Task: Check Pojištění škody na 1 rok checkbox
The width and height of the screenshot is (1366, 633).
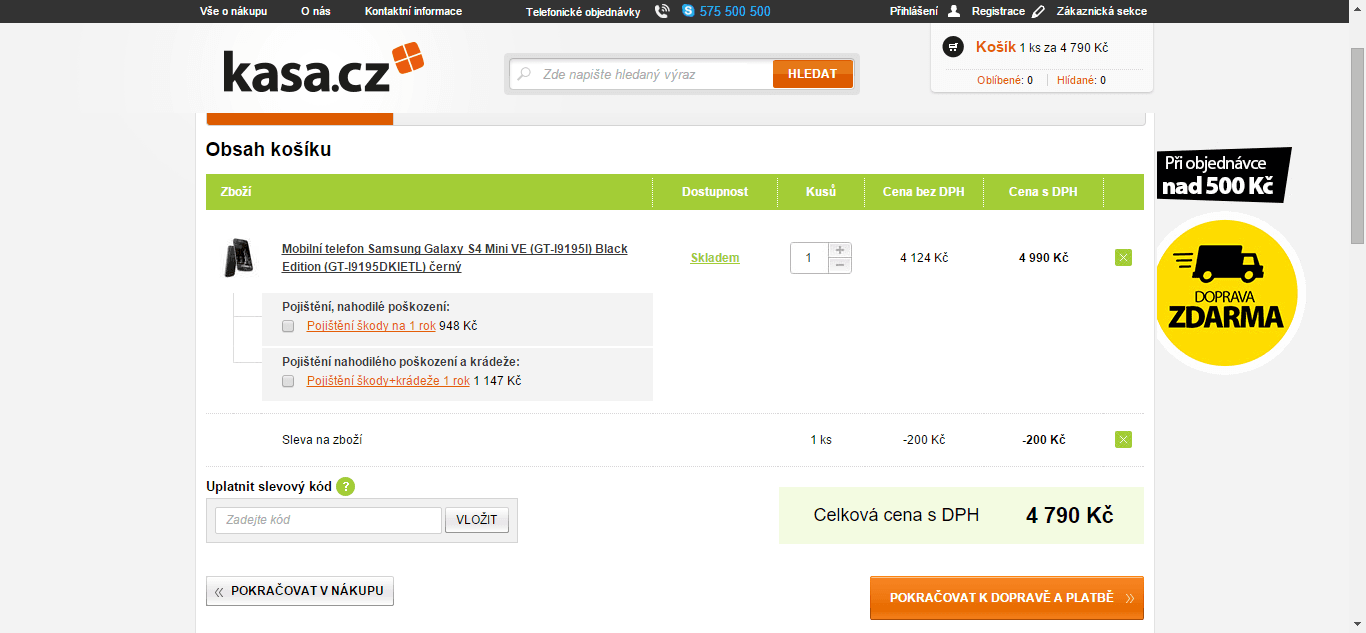Action: pos(288,326)
